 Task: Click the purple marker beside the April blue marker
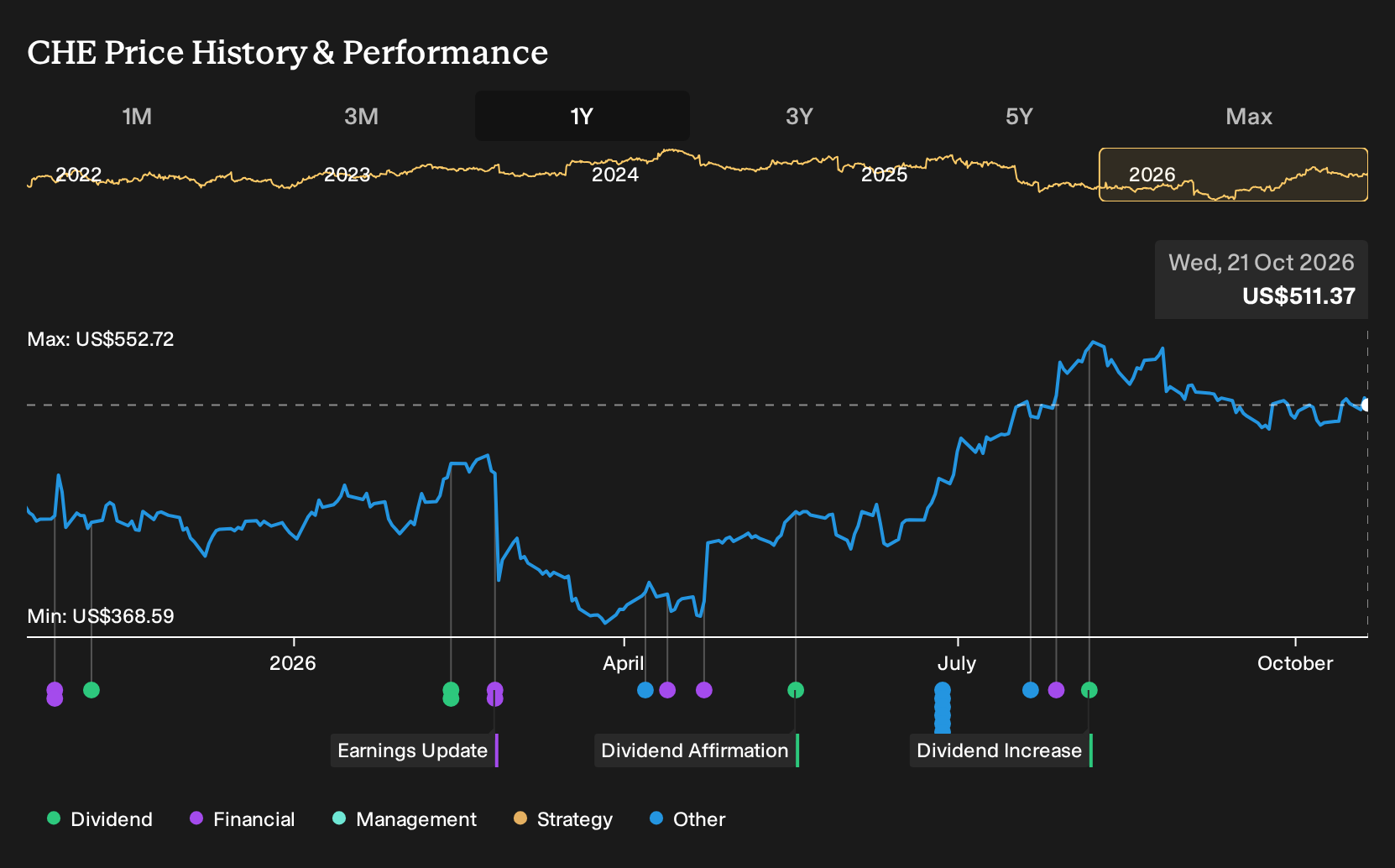click(x=667, y=690)
